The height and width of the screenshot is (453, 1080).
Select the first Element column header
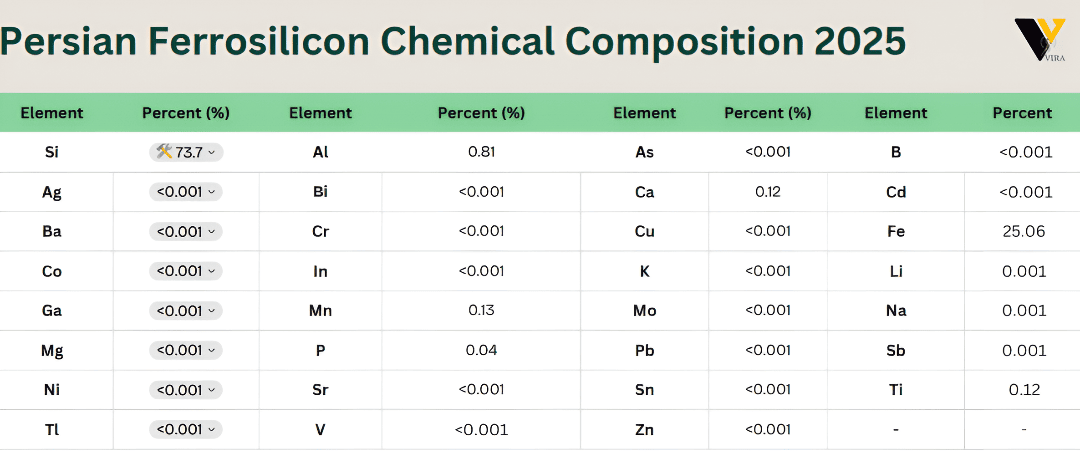(52, 113)
